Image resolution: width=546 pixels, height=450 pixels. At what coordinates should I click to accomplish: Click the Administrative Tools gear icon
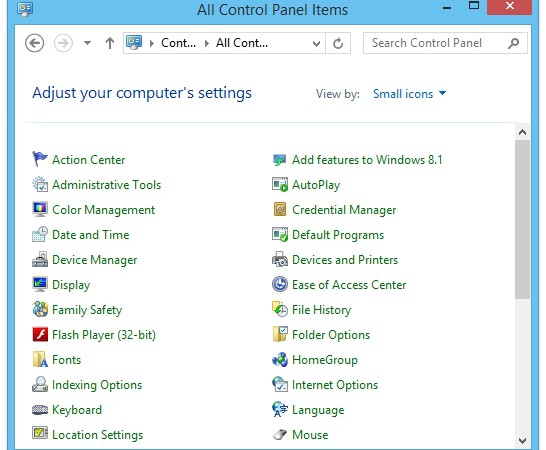39,184
